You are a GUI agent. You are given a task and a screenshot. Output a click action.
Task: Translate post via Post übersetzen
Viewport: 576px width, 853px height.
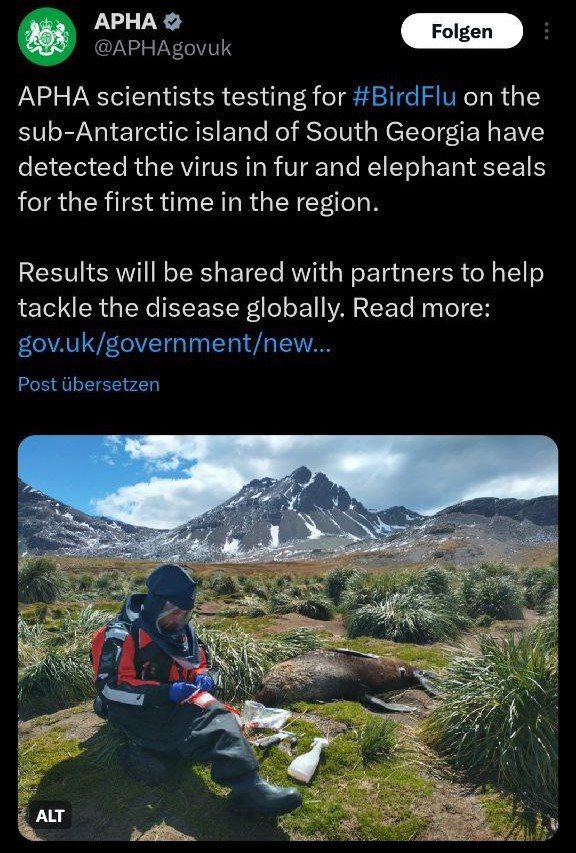89,384
